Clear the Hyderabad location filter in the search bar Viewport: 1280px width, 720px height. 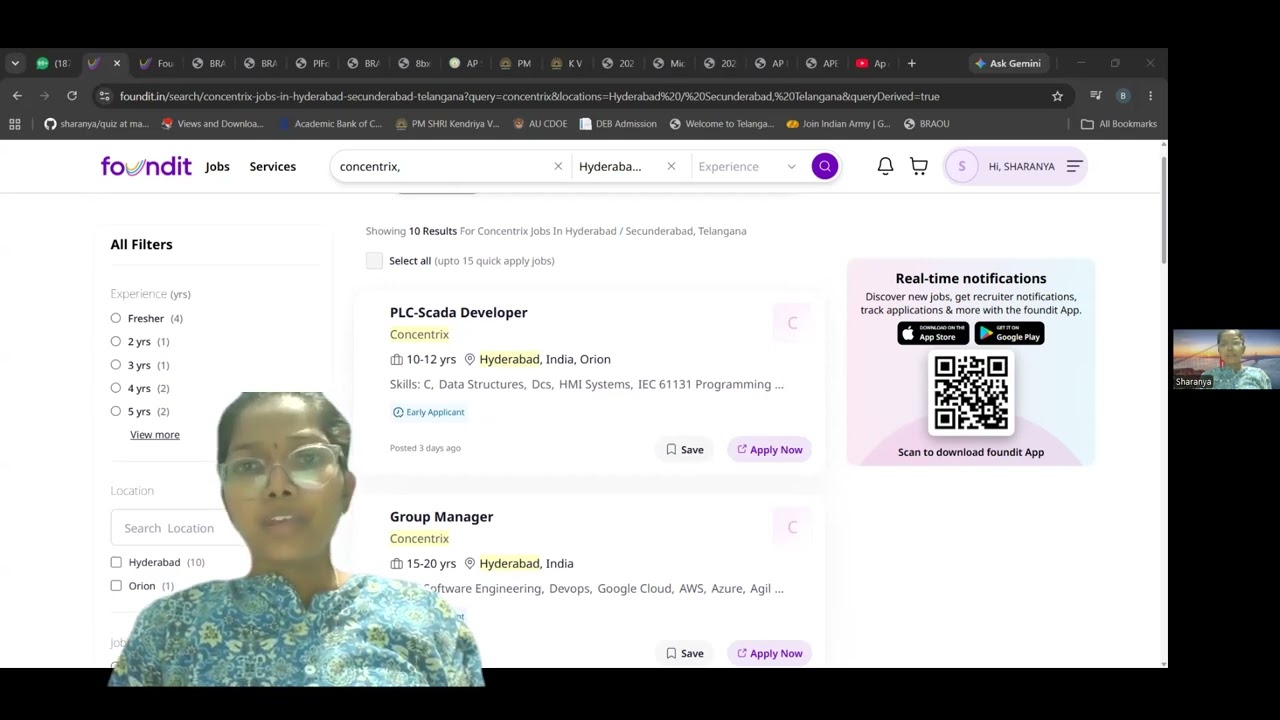pos(671,166)
